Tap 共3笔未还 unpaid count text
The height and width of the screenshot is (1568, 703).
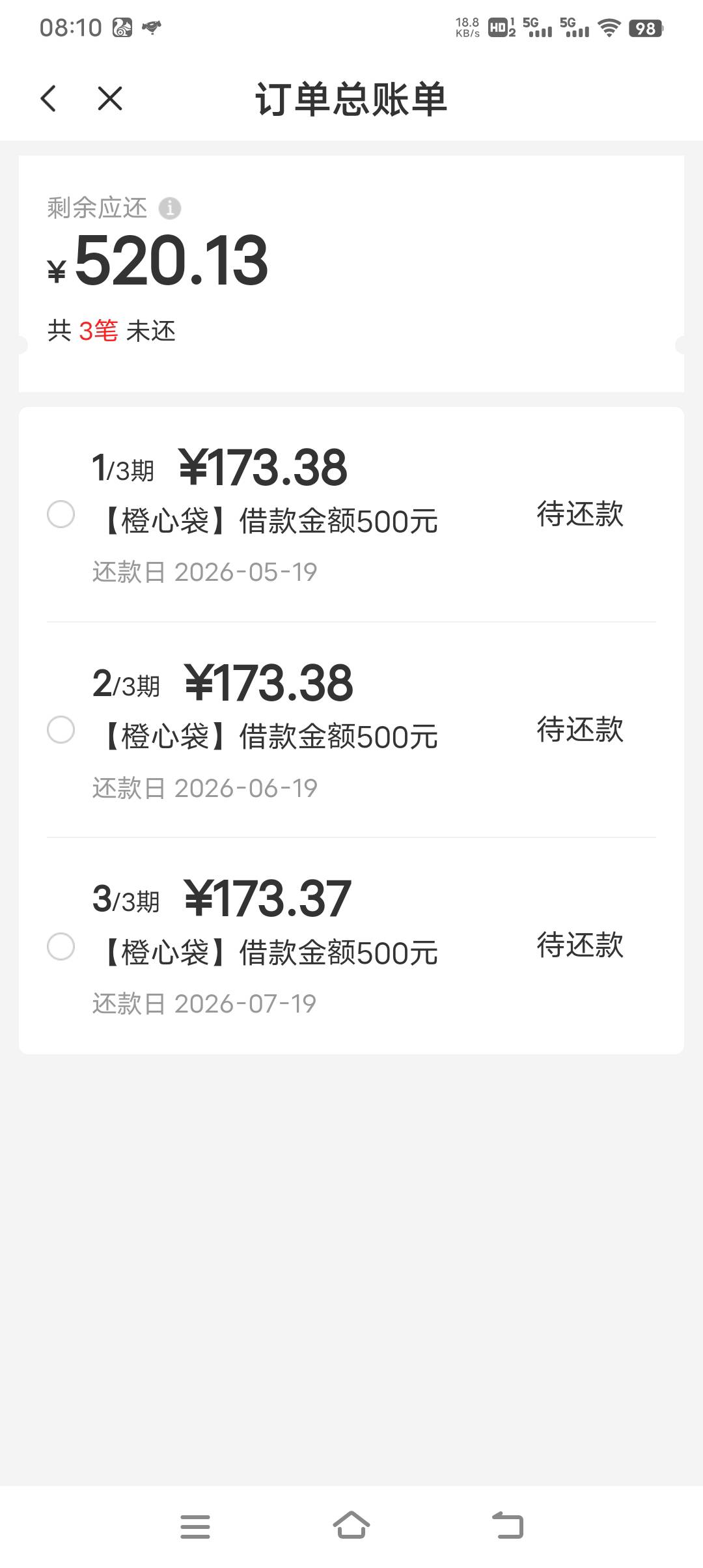[x=111, y=331]
